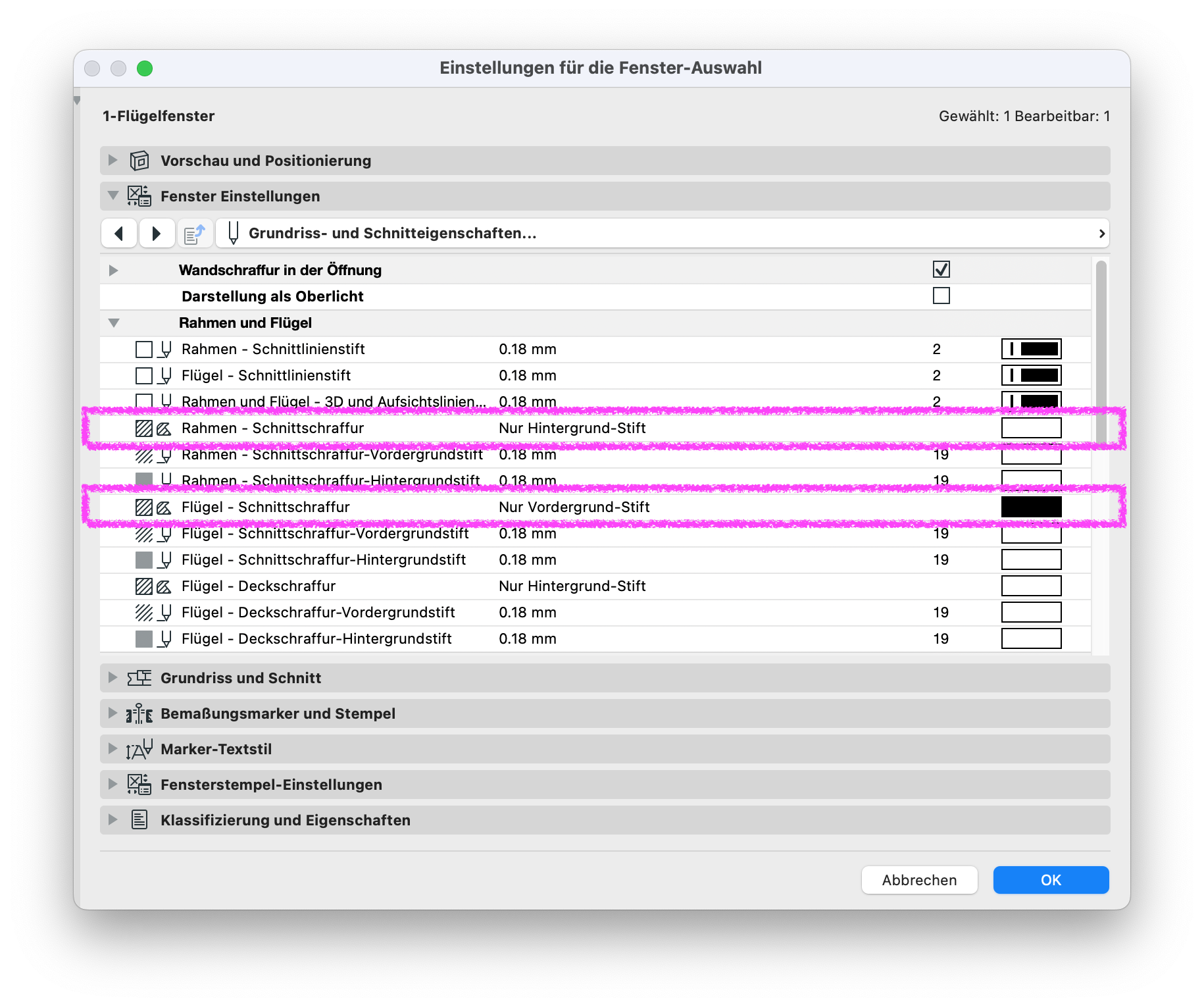
Task: Expand the Fensterstempel-Einstellungen panel
Action: click(113, 785)
